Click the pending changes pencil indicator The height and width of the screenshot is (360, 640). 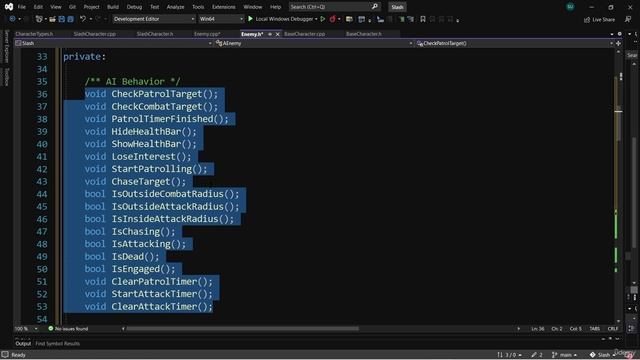(x=537, y=355)
